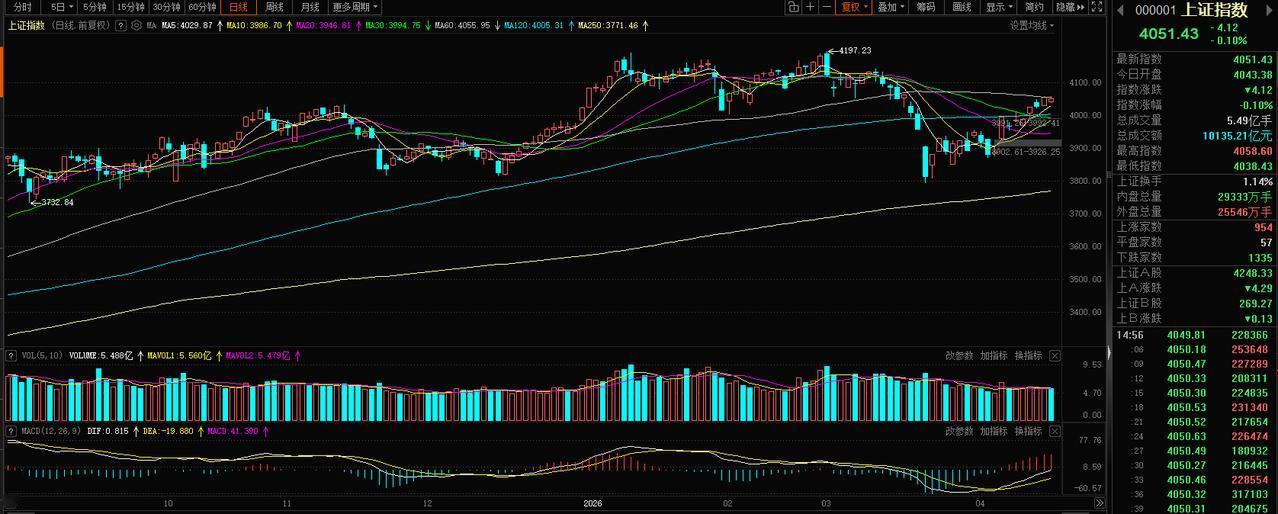Expand the 设置均线 dropdown

click(x=1030, y=26)
